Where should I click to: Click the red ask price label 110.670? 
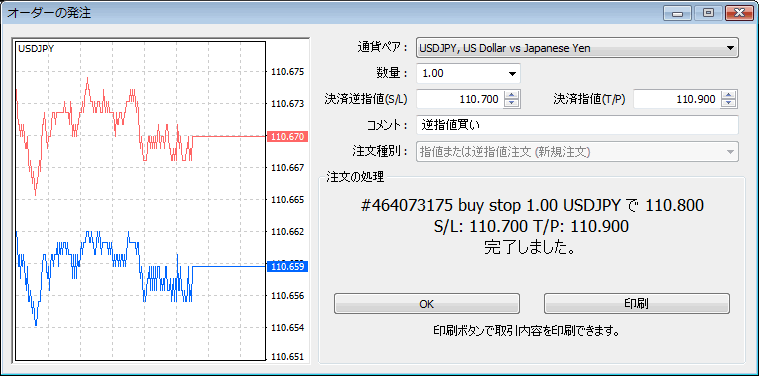[x=288, y=137]
